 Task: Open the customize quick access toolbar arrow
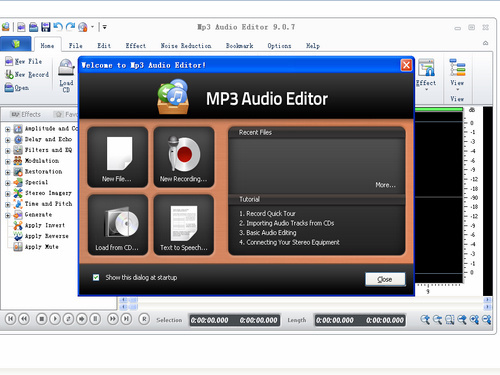point(105,27)
